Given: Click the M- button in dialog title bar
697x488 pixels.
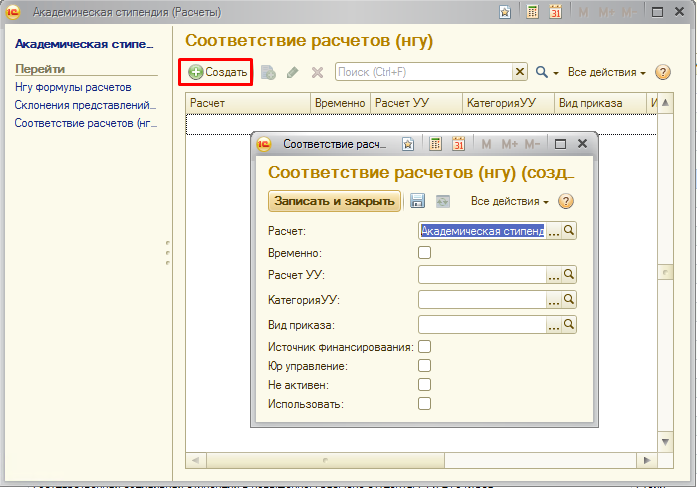Looking at the screenshot, I should click(x=532, y=144).
